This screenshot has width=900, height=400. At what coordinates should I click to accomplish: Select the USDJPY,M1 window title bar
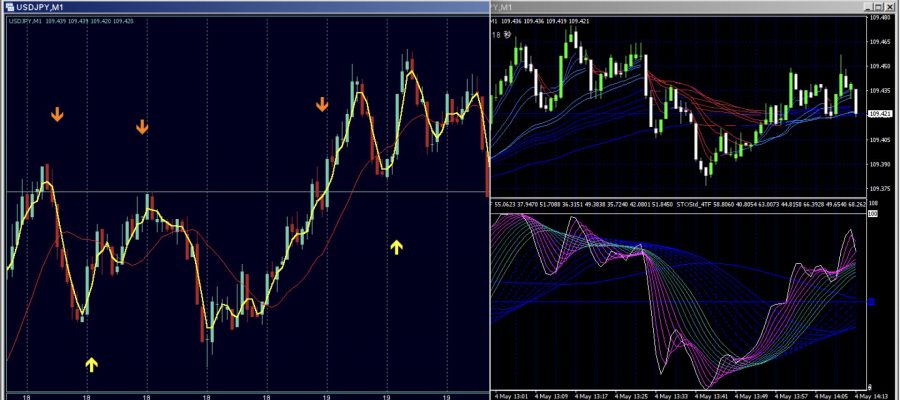[246, 6]
